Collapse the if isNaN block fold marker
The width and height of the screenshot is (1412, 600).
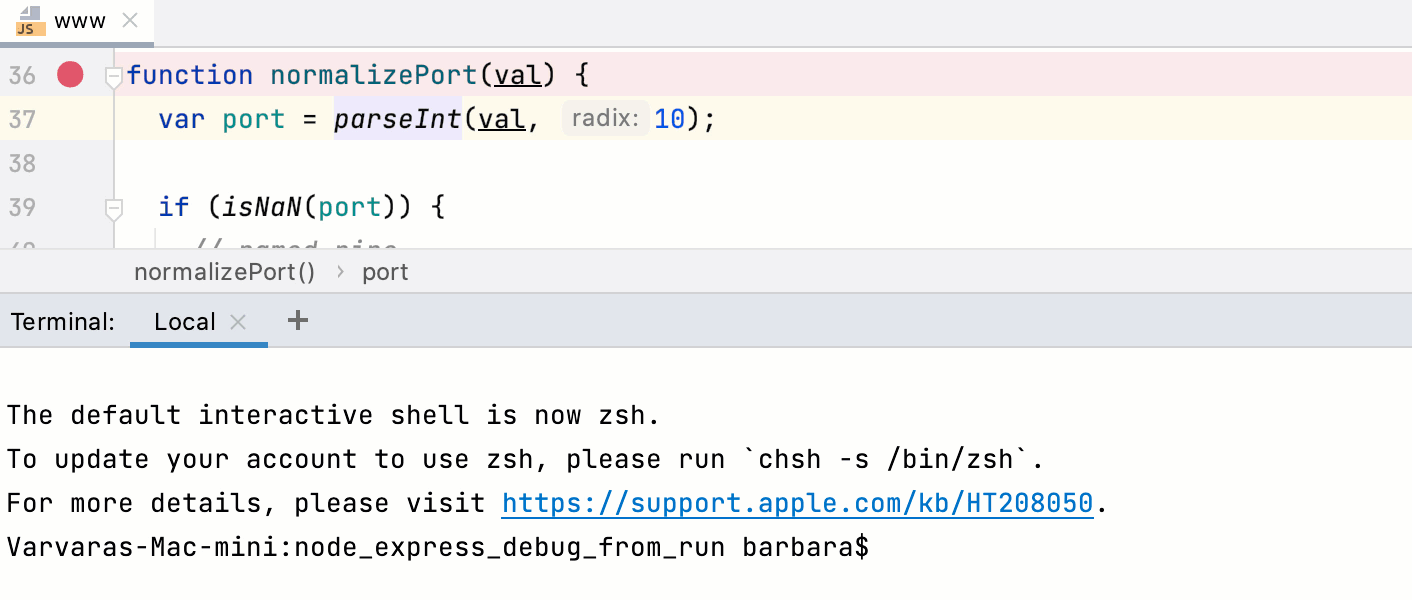[x=113, y=208]
